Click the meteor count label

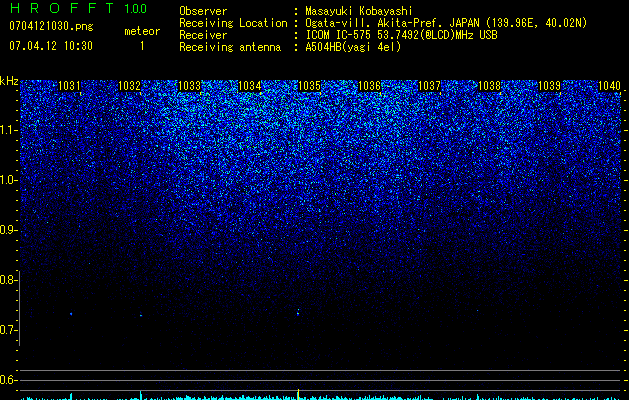coord(142,31)
